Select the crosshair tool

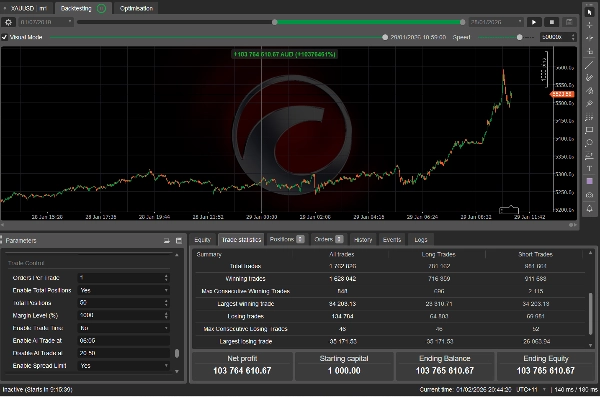coord(589,25)
